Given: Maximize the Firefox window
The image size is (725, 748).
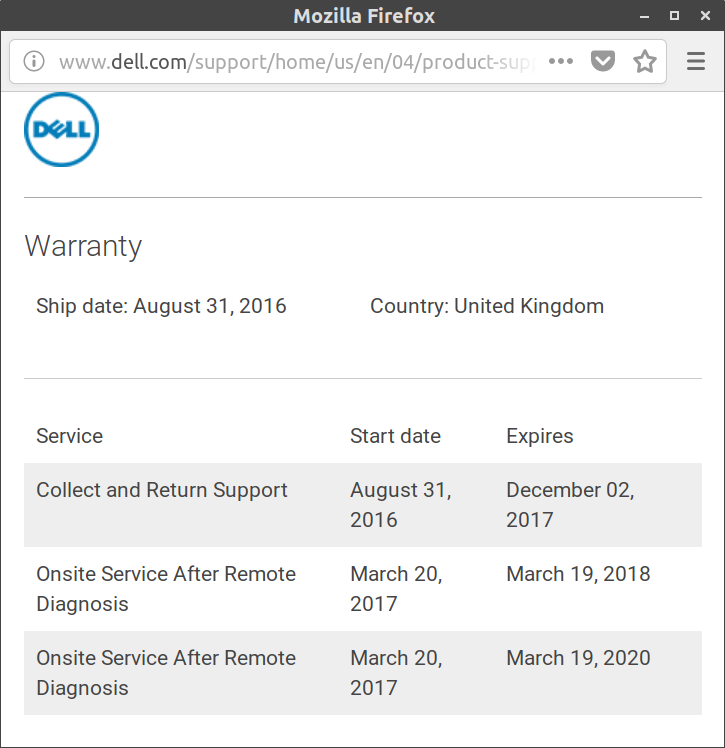Looking at the screenshot, I should [674, 16].
